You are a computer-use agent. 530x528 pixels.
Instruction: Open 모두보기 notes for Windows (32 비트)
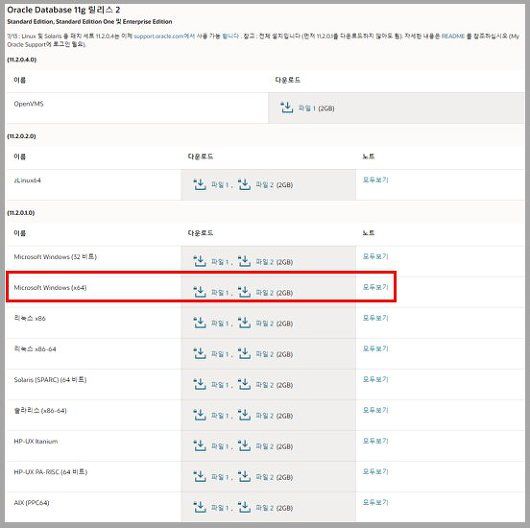(375, 256)
